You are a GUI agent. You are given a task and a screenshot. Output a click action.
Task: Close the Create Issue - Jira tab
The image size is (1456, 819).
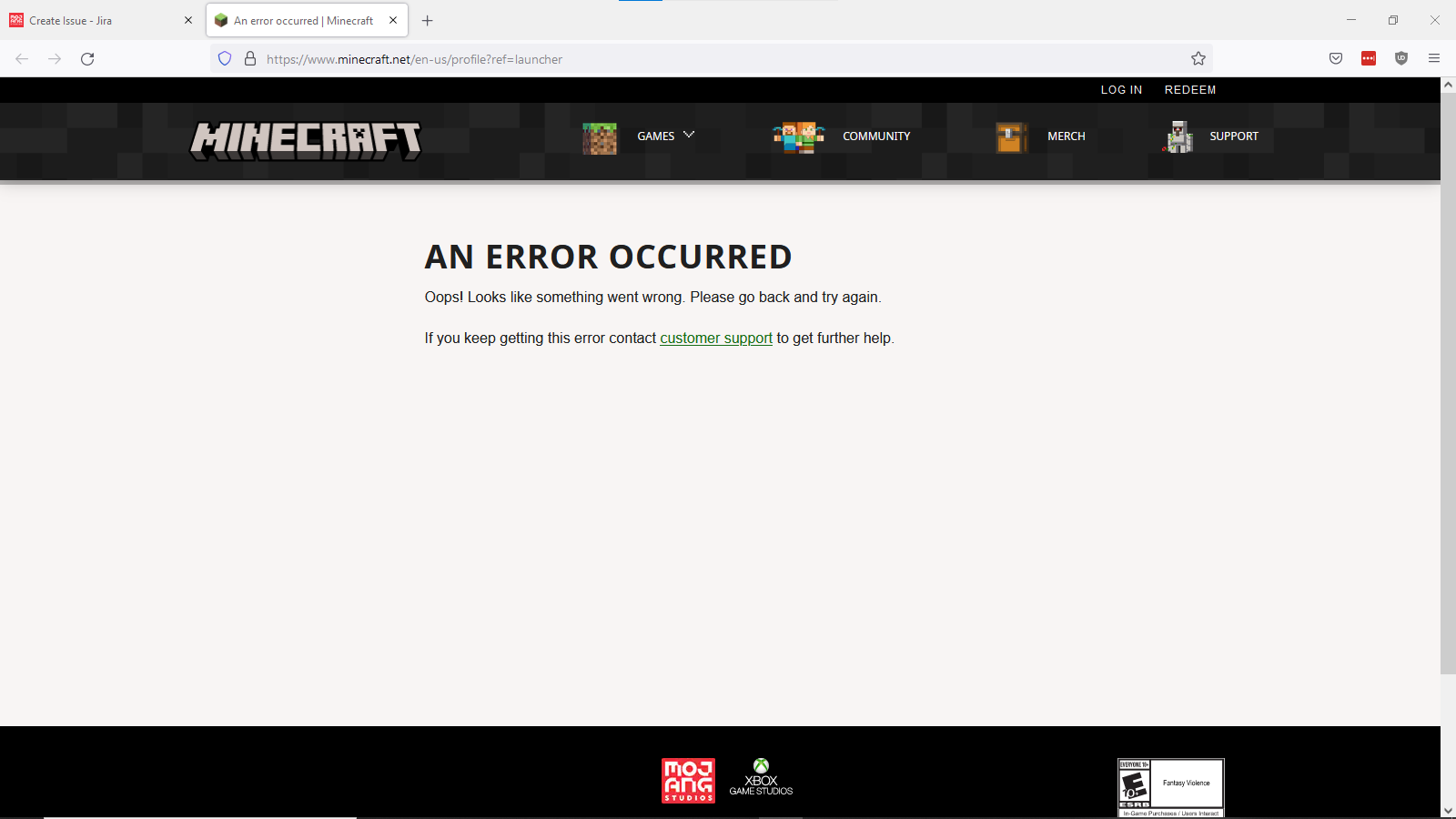click(x=188, y=20)
